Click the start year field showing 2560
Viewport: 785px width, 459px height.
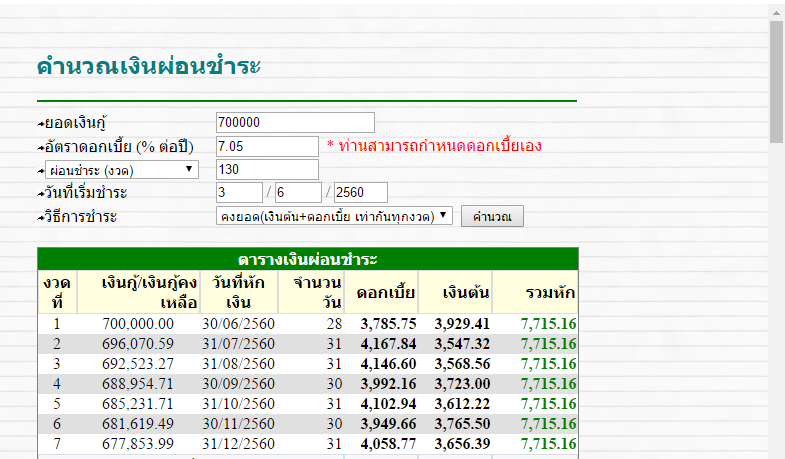[360, 193]
